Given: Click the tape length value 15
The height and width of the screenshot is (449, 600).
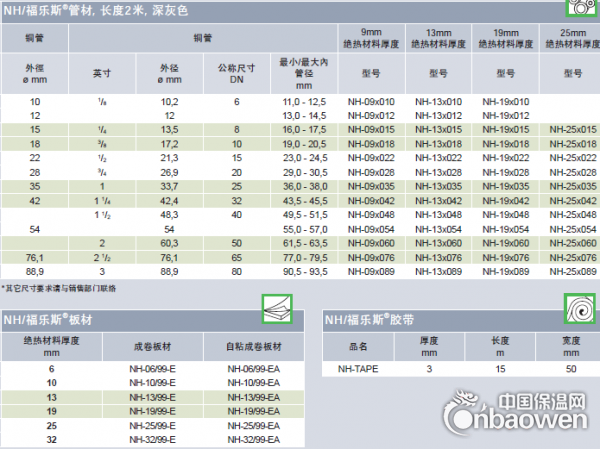Looking at the screenshot, I should 500,369.
